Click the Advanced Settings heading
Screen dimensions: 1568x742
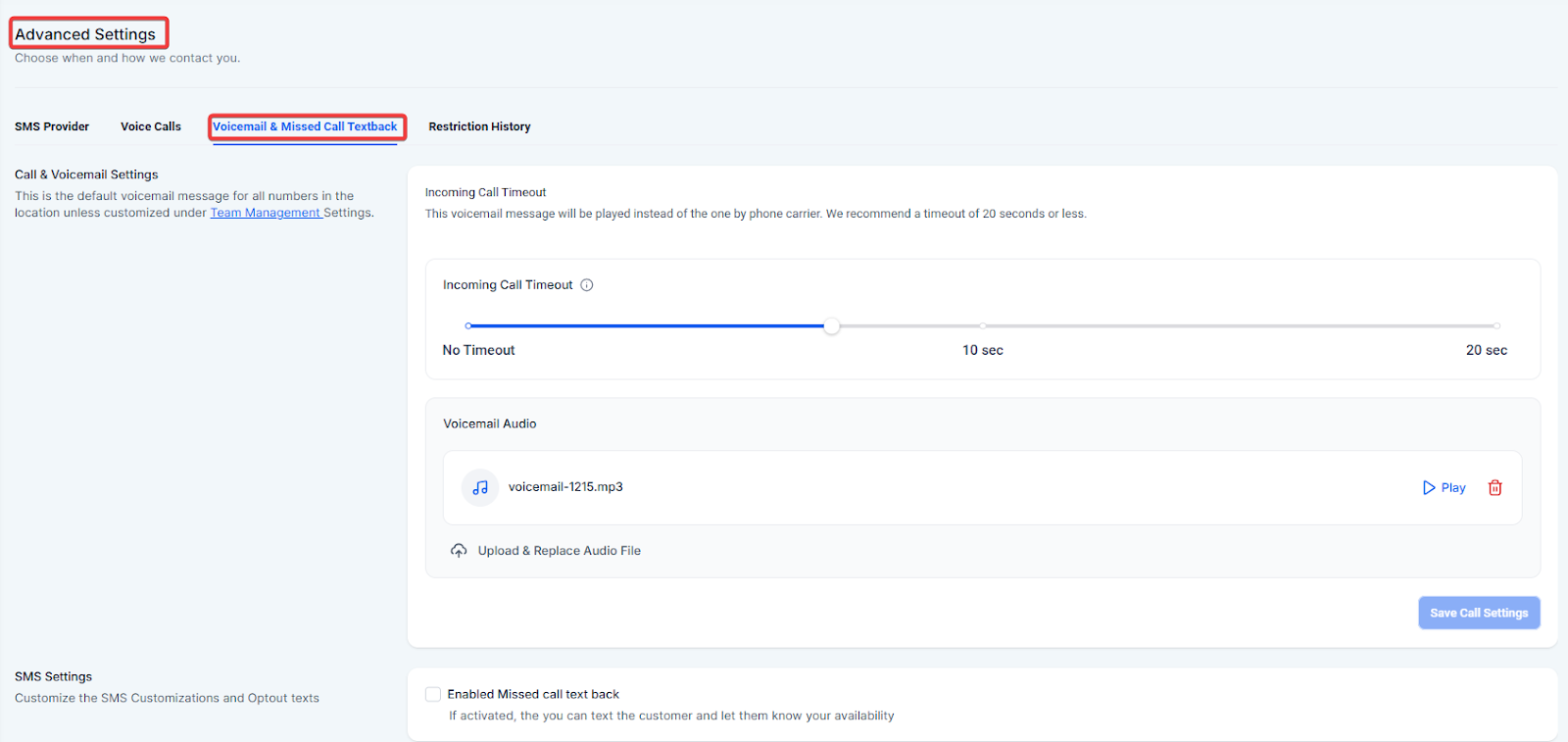85,34
